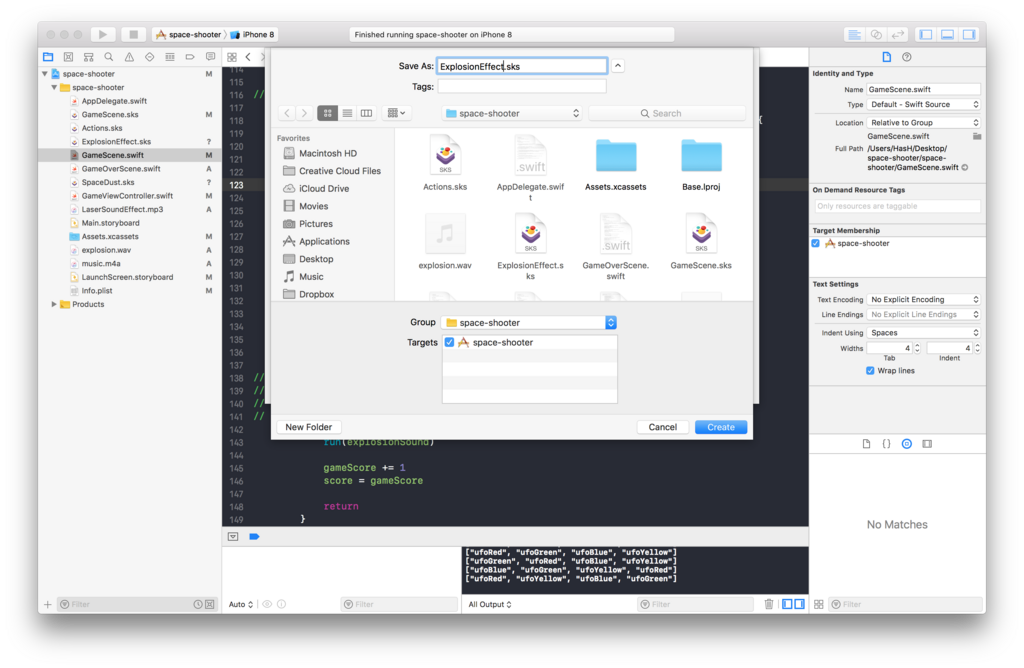Click Create to save the file
This screenshot has width=1024, height=668.
pyautogui.click(x=721, y=427)
